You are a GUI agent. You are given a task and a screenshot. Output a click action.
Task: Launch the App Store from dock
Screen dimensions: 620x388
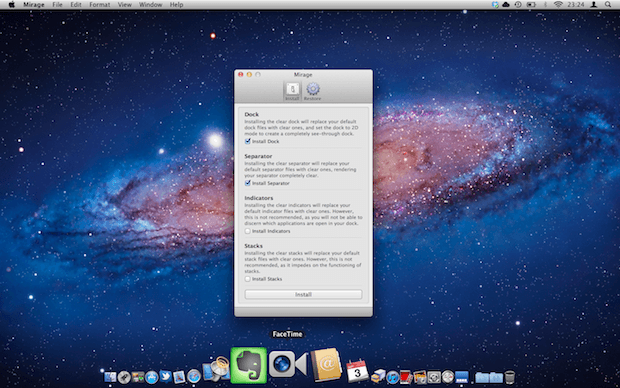click(x=151, y=377)
